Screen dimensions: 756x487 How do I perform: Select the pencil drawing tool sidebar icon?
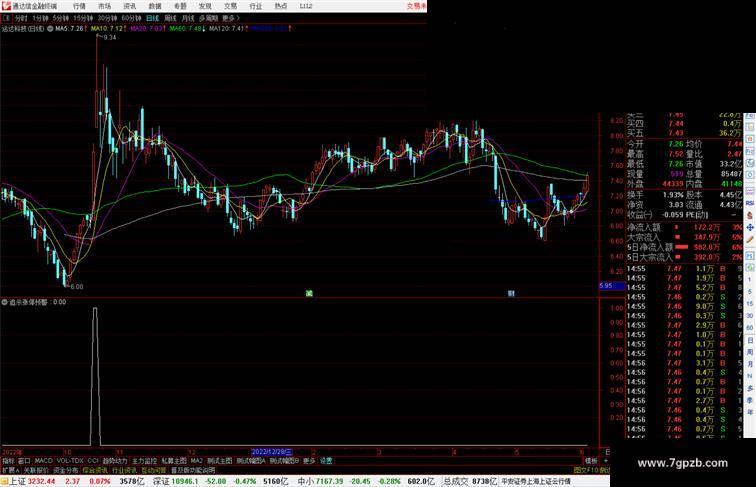(750, 240)
